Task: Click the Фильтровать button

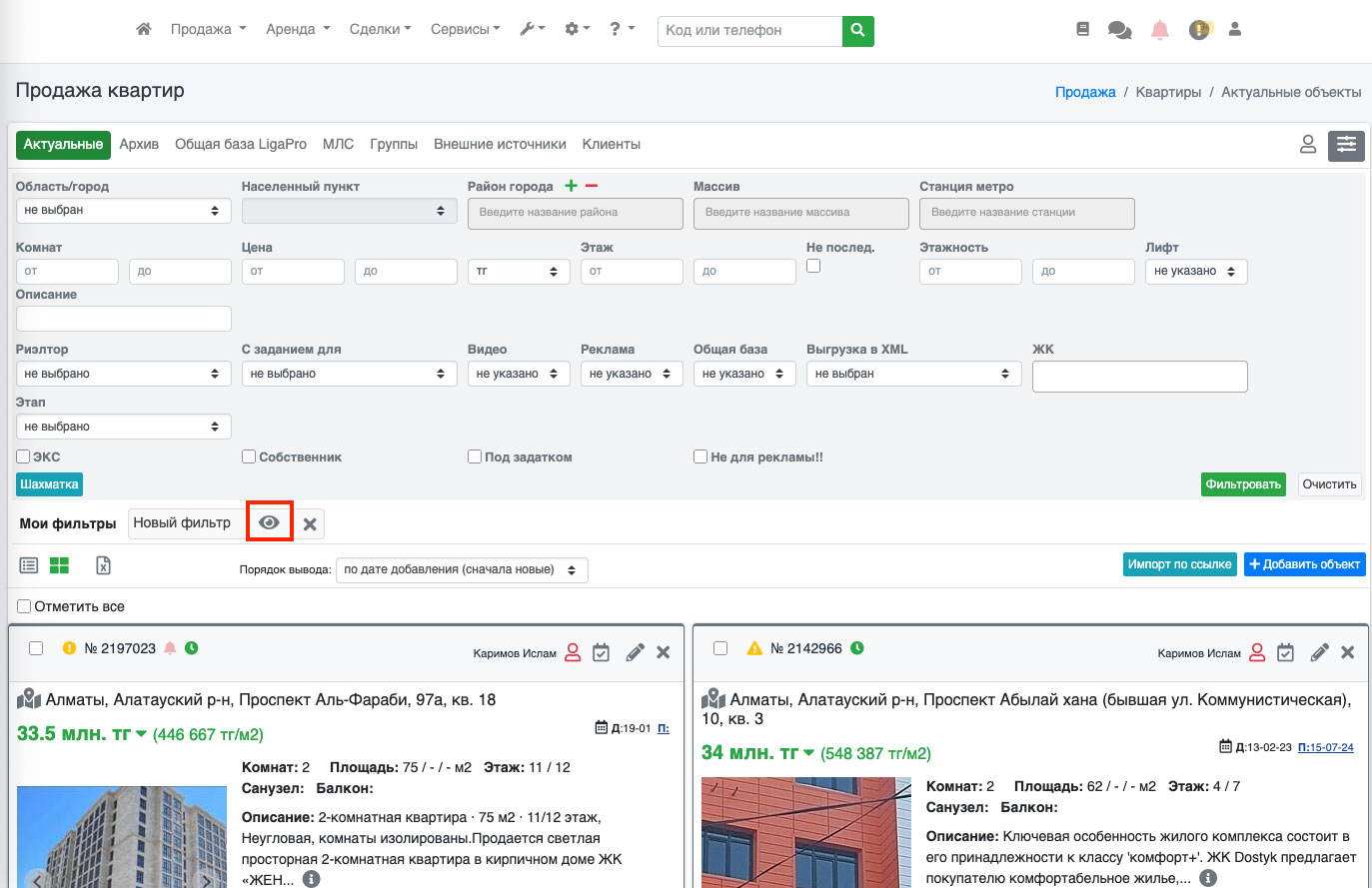Action: (1243, 484)
